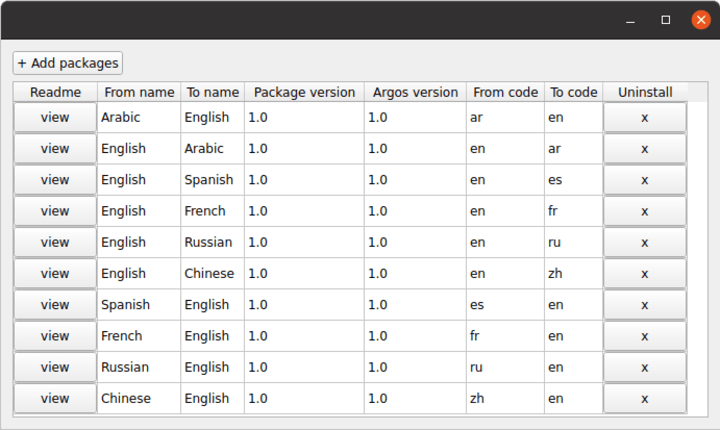720x430 pixels.
Task: Uninstall the English to Spanish package
Action: pyautogui.click(x=645, y=180)
